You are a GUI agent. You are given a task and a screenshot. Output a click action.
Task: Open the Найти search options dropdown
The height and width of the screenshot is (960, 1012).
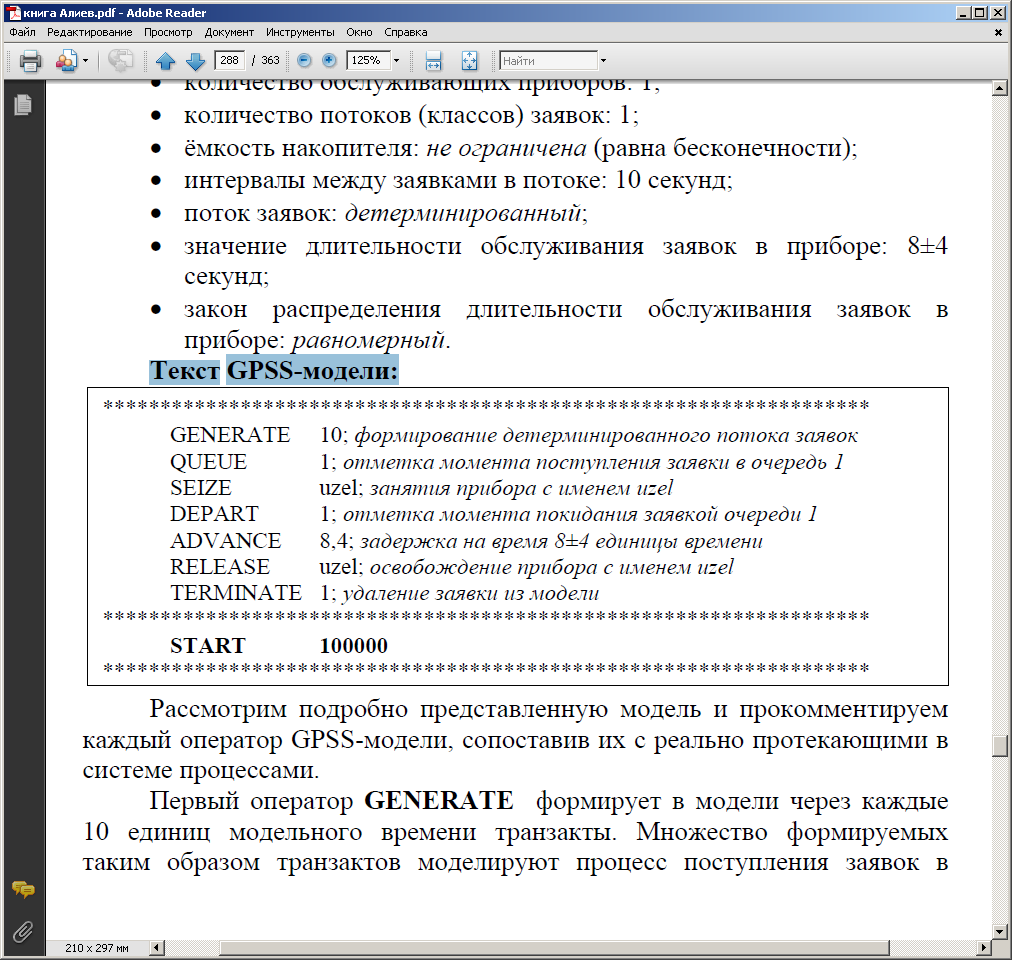click(603, 61)
